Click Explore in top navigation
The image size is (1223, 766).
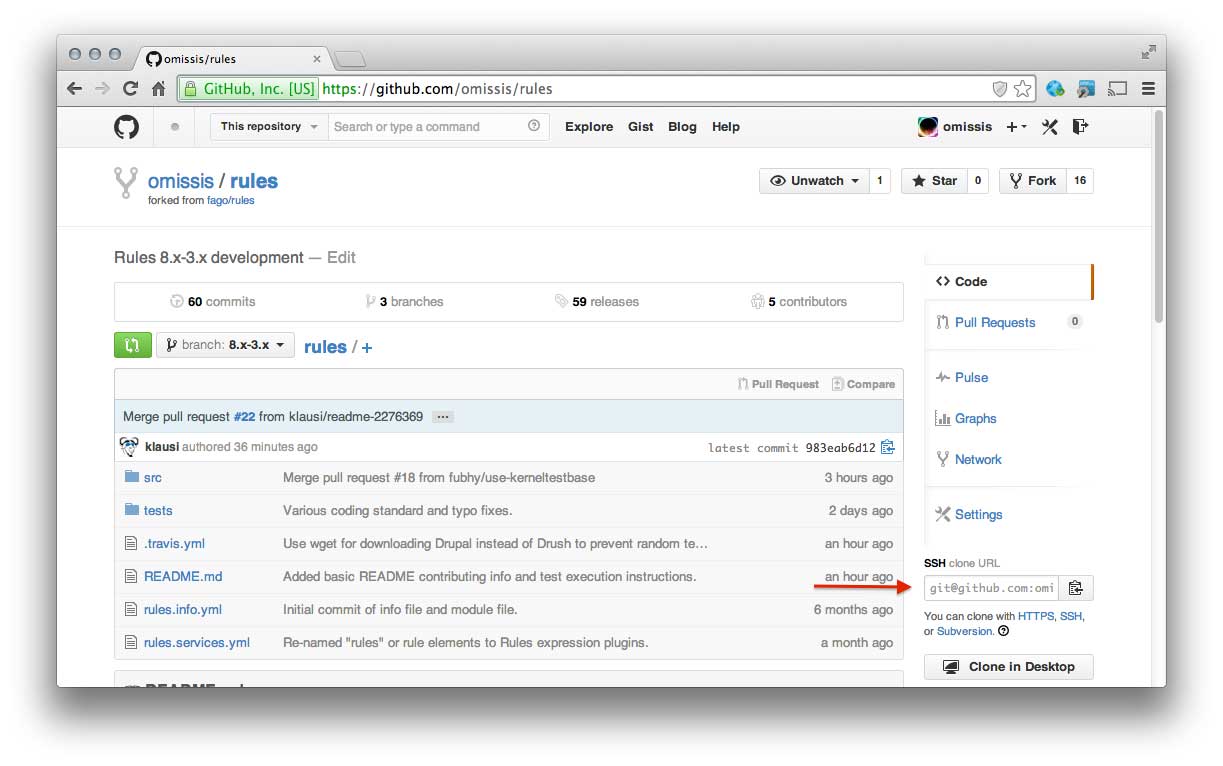point(589,127)
